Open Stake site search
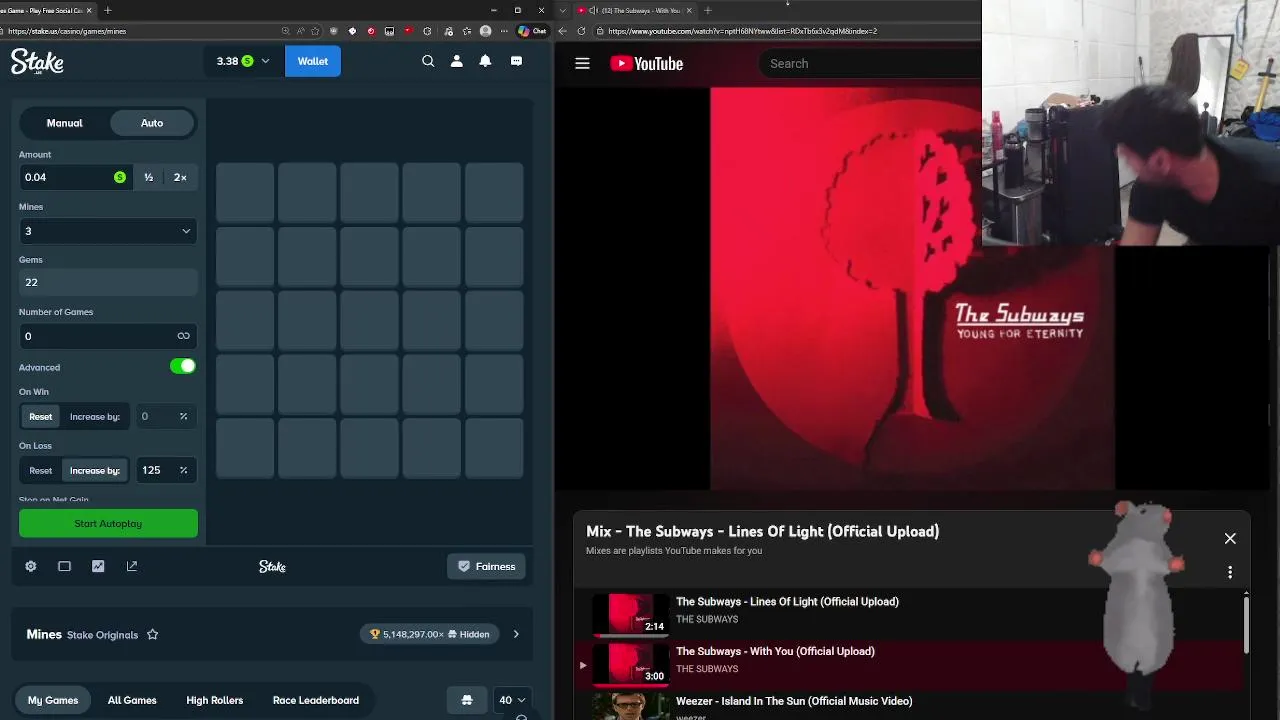 point(428,61)
